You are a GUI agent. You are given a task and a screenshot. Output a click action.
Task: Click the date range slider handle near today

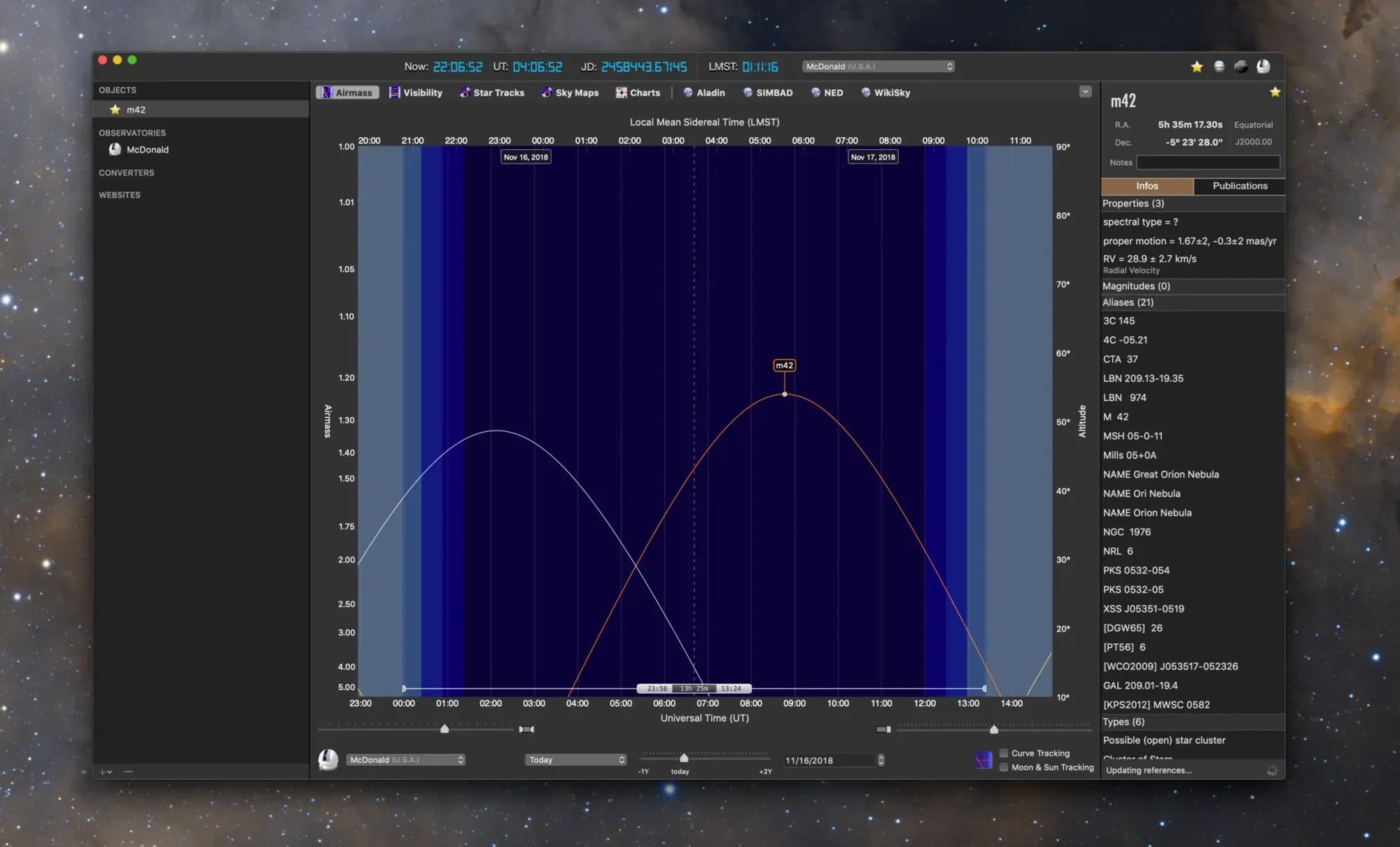[684, 758]
